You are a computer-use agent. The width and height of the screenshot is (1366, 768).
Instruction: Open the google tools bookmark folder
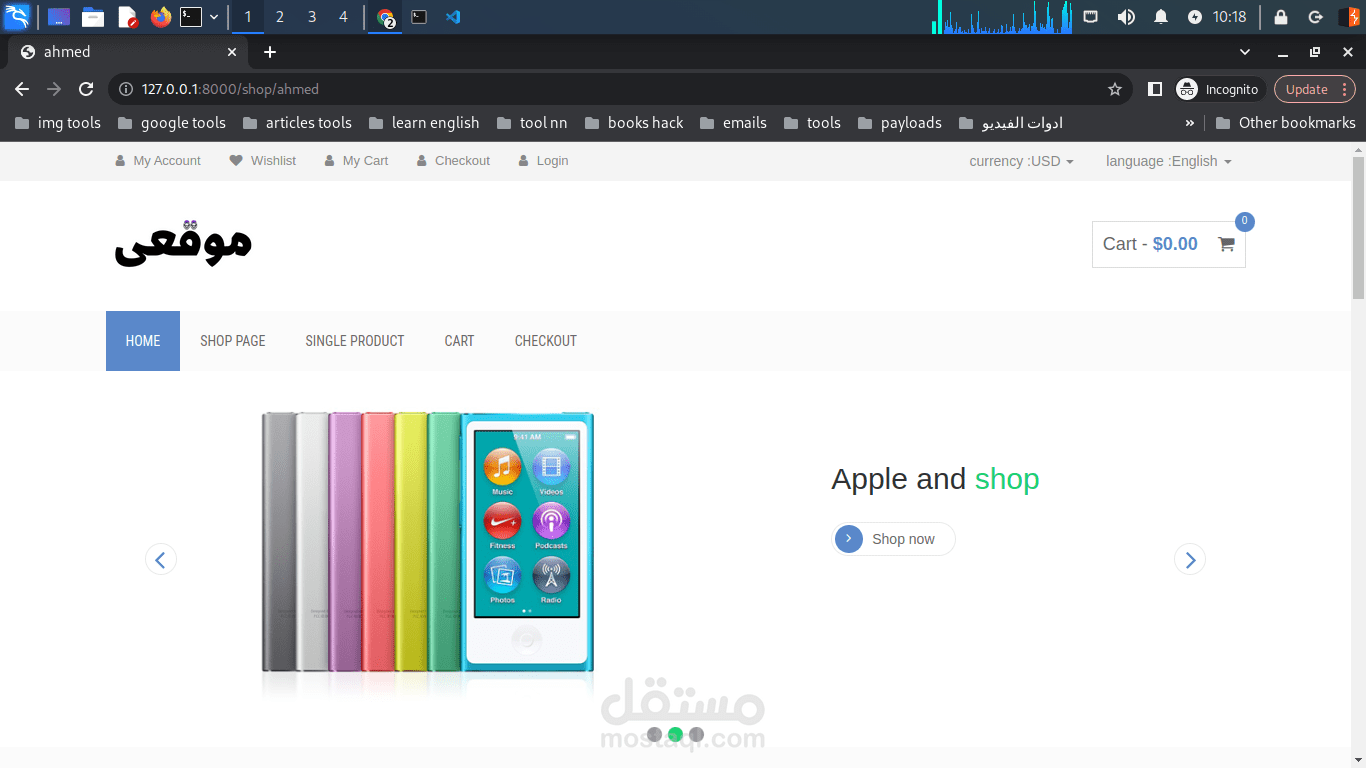[x=172, y=123]
